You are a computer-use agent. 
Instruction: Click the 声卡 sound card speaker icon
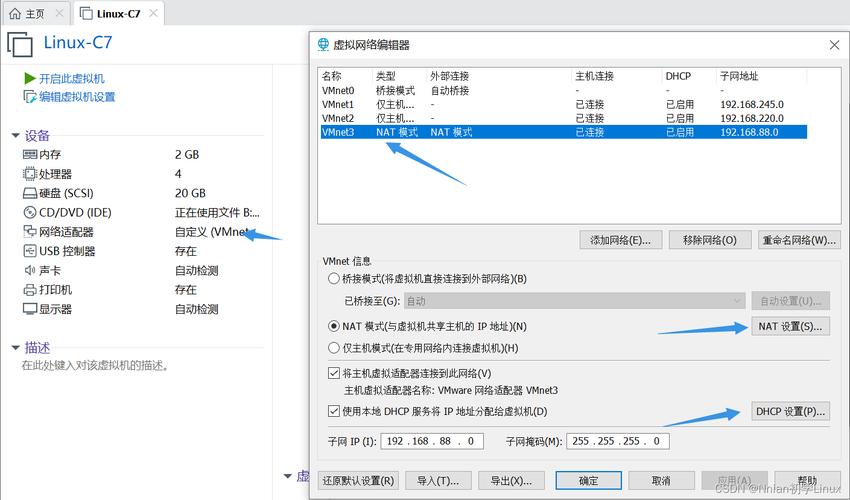tap(30, 270)
